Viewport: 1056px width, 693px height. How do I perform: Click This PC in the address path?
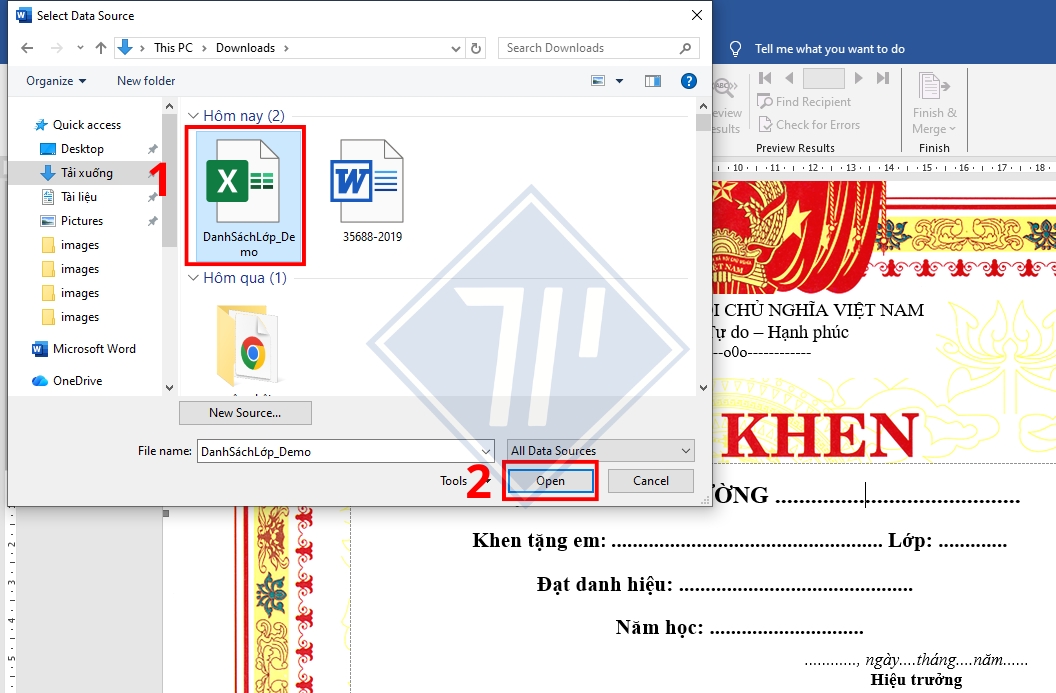(x=173, y=48)
